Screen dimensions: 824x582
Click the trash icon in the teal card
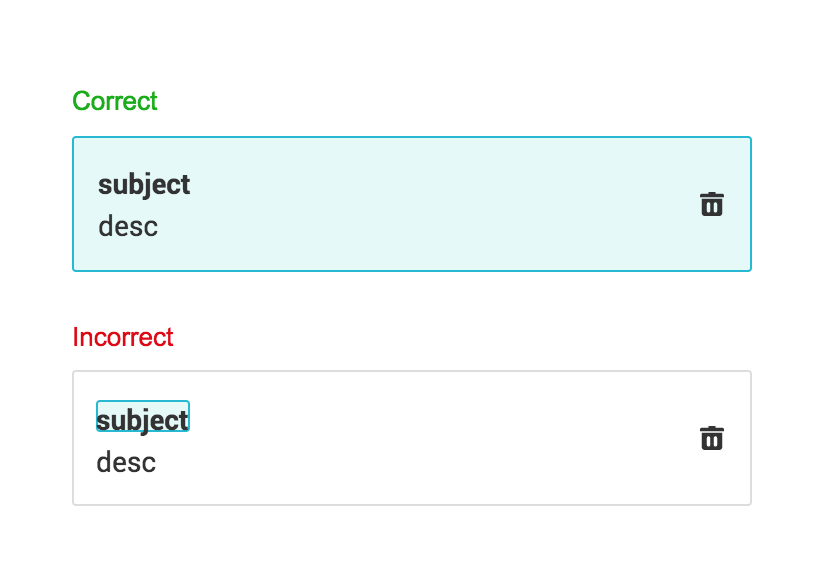point(711,204)
